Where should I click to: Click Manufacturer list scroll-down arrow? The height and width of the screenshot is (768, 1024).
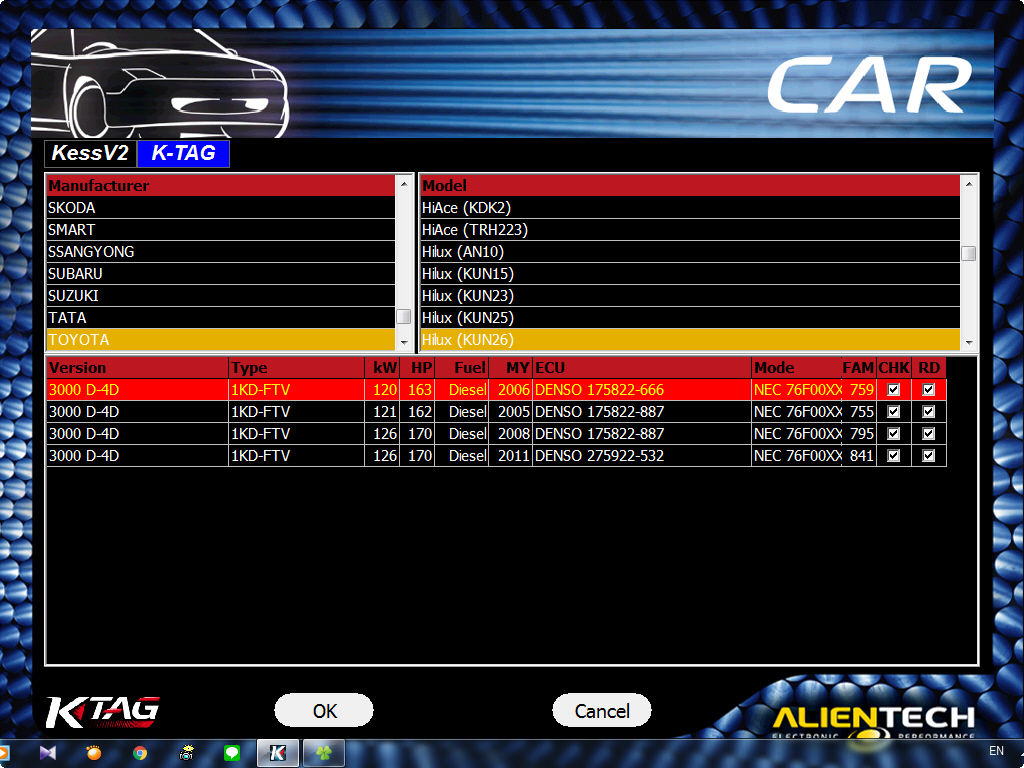tap(404, 342)
